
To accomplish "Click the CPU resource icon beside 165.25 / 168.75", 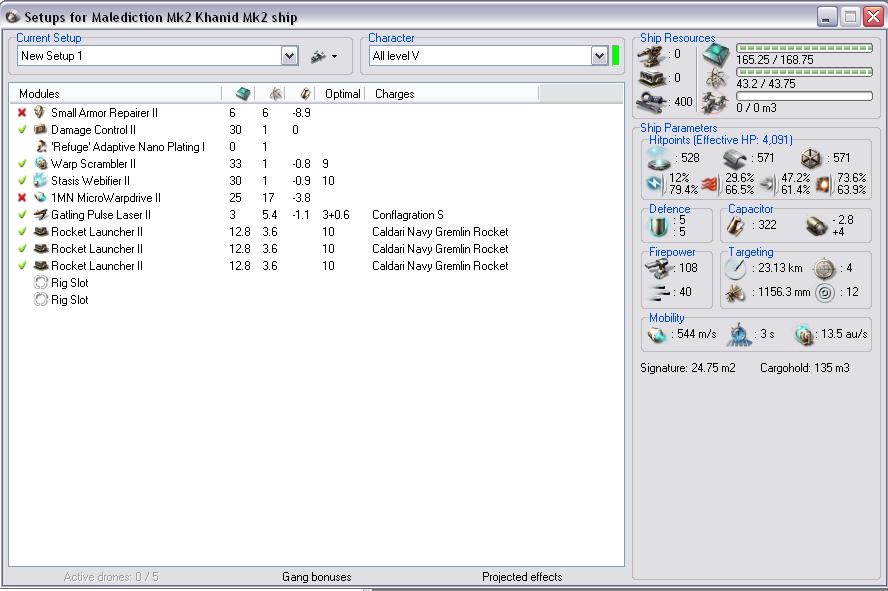I will click(x=716, y=55).
